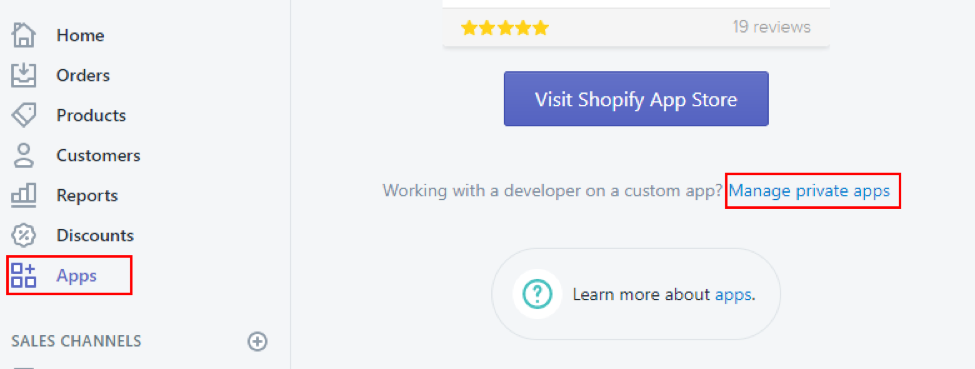
Task: Open the Customers person icon
Action: [x=24, y=156]
